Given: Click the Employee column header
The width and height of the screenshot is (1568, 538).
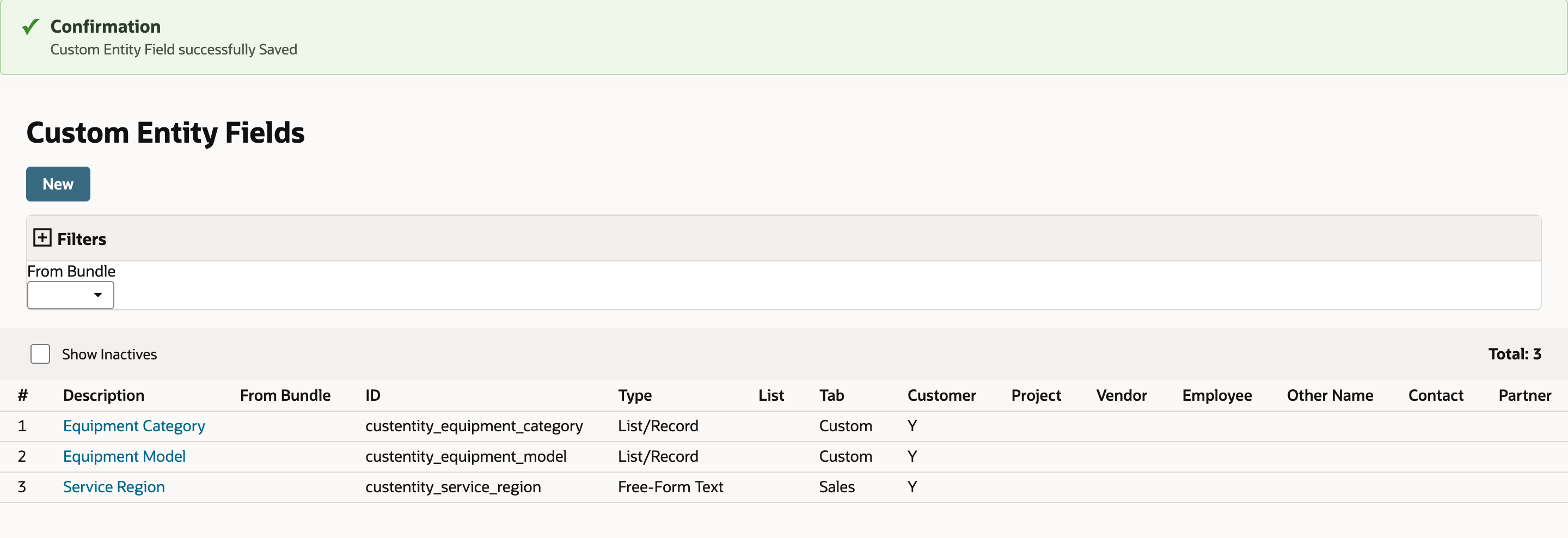Looking at the screenshot, I should point(1217,395).
